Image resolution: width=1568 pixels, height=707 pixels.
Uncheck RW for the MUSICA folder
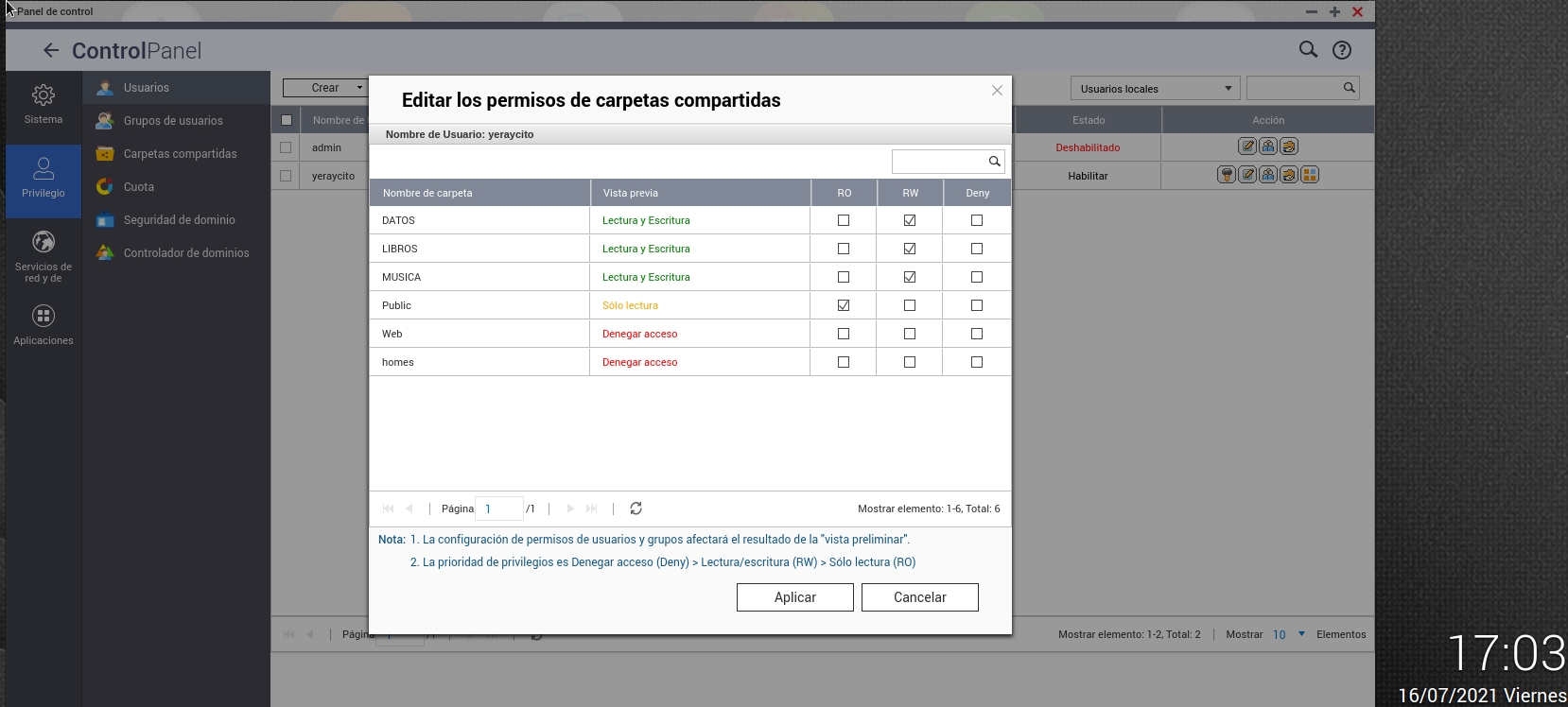pos(910,277)
